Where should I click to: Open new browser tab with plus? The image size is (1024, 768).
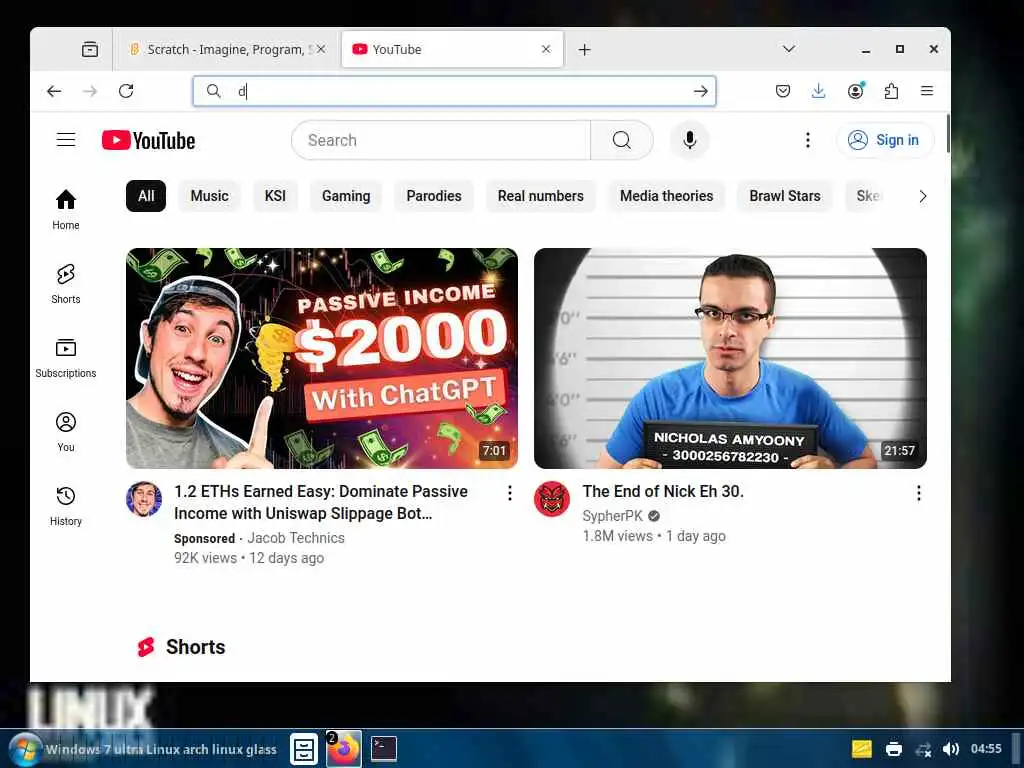pyautogui.click(x=584, y=50)
